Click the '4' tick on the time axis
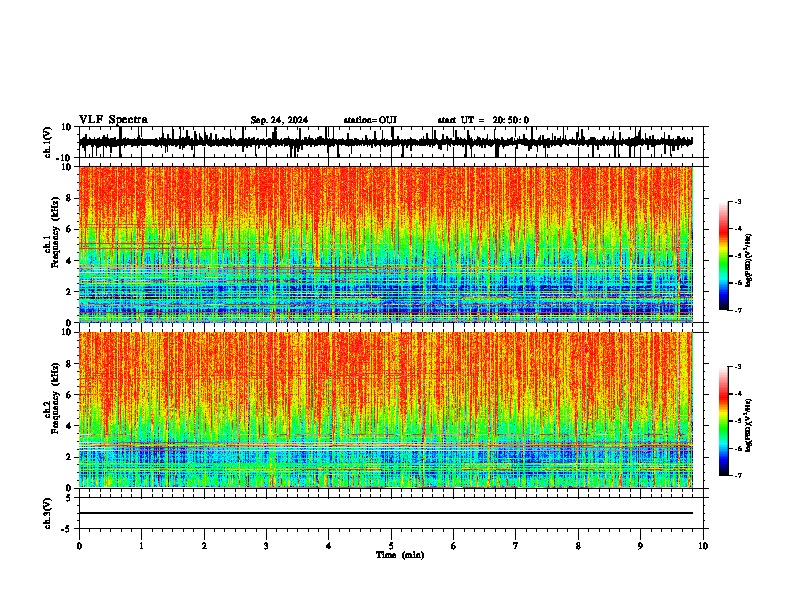The width and height of the screenshot is (792, 612). tap(329, 546)
